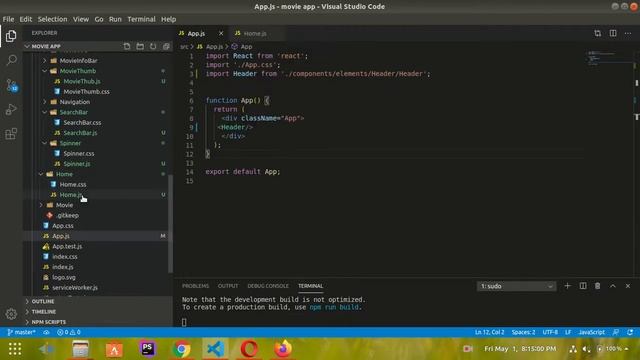Collapse the MovieThumb folder
Screen dimensions: 640x360
click(x=78, y=71)
